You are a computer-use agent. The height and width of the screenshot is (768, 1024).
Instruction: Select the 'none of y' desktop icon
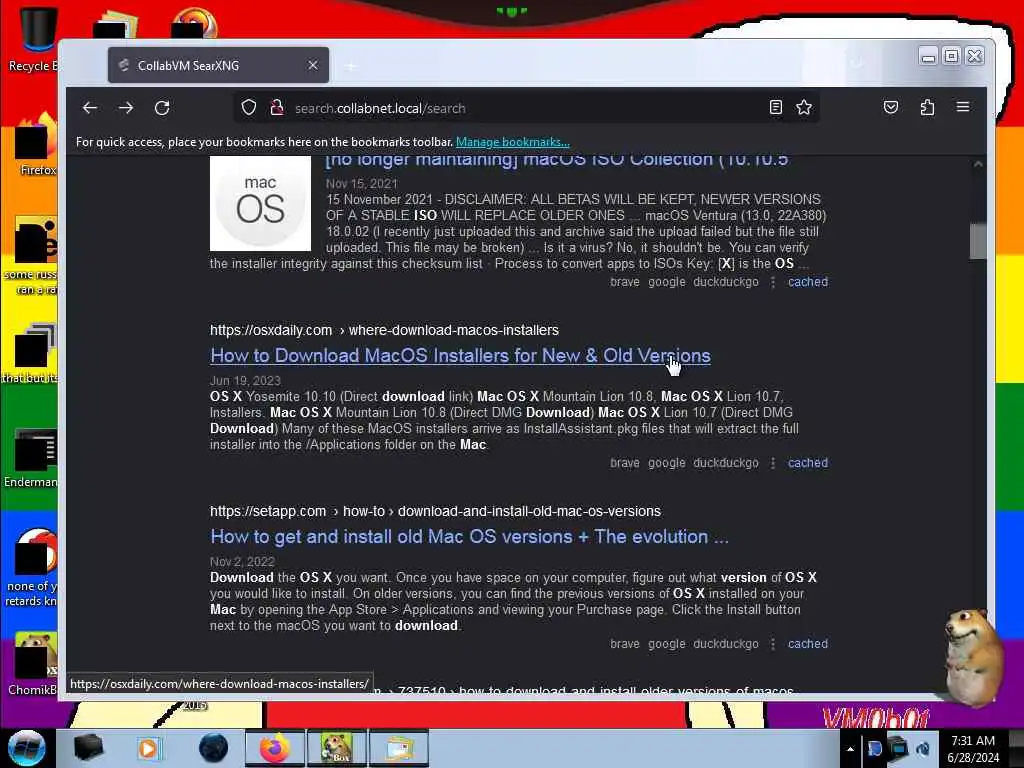point(33,567)
